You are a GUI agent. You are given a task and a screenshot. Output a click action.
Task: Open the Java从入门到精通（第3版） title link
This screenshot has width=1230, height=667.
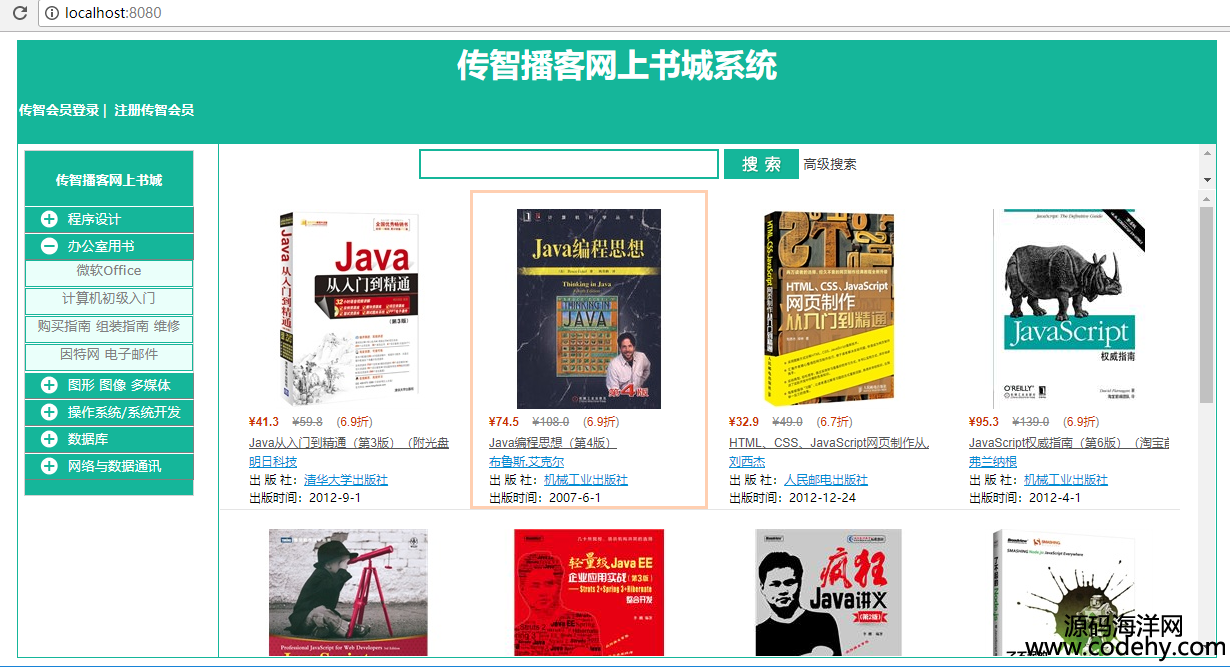349,443
